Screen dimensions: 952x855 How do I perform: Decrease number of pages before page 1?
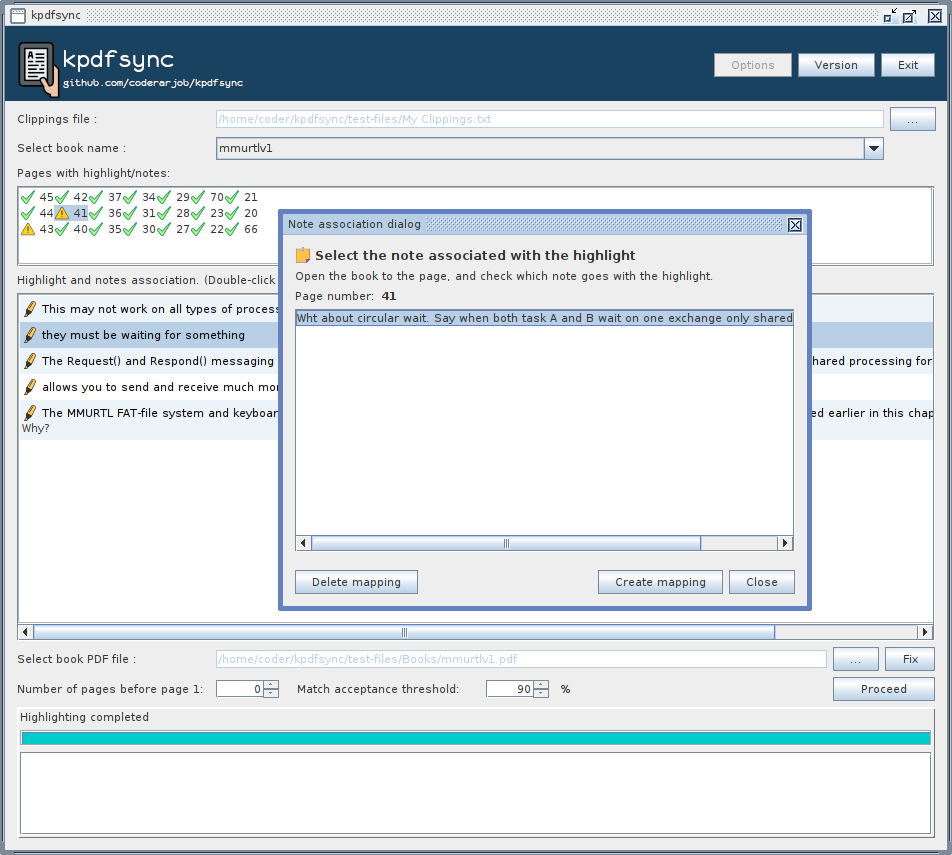271,693
